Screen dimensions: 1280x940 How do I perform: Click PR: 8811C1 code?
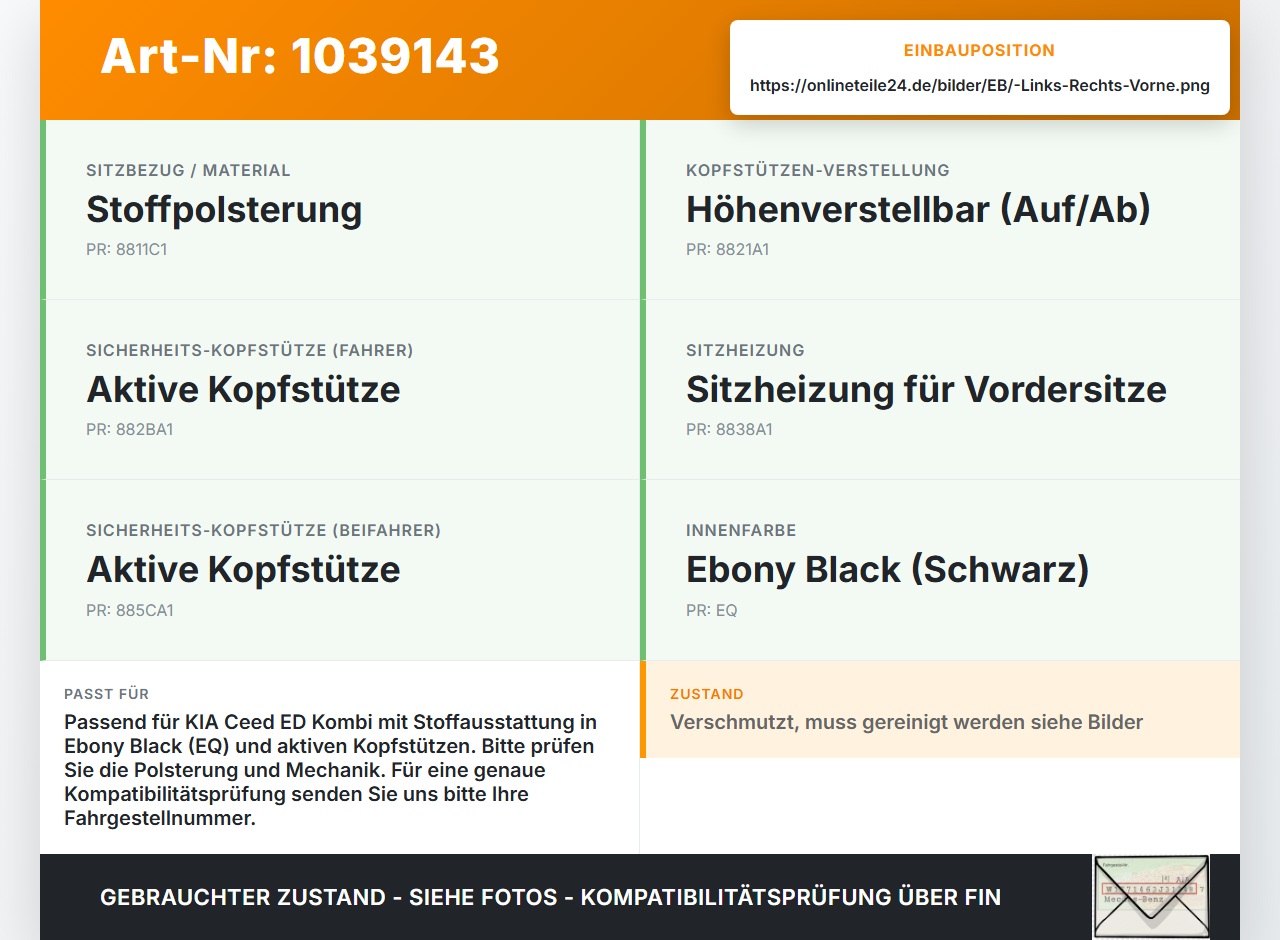[x=127, y=249]
